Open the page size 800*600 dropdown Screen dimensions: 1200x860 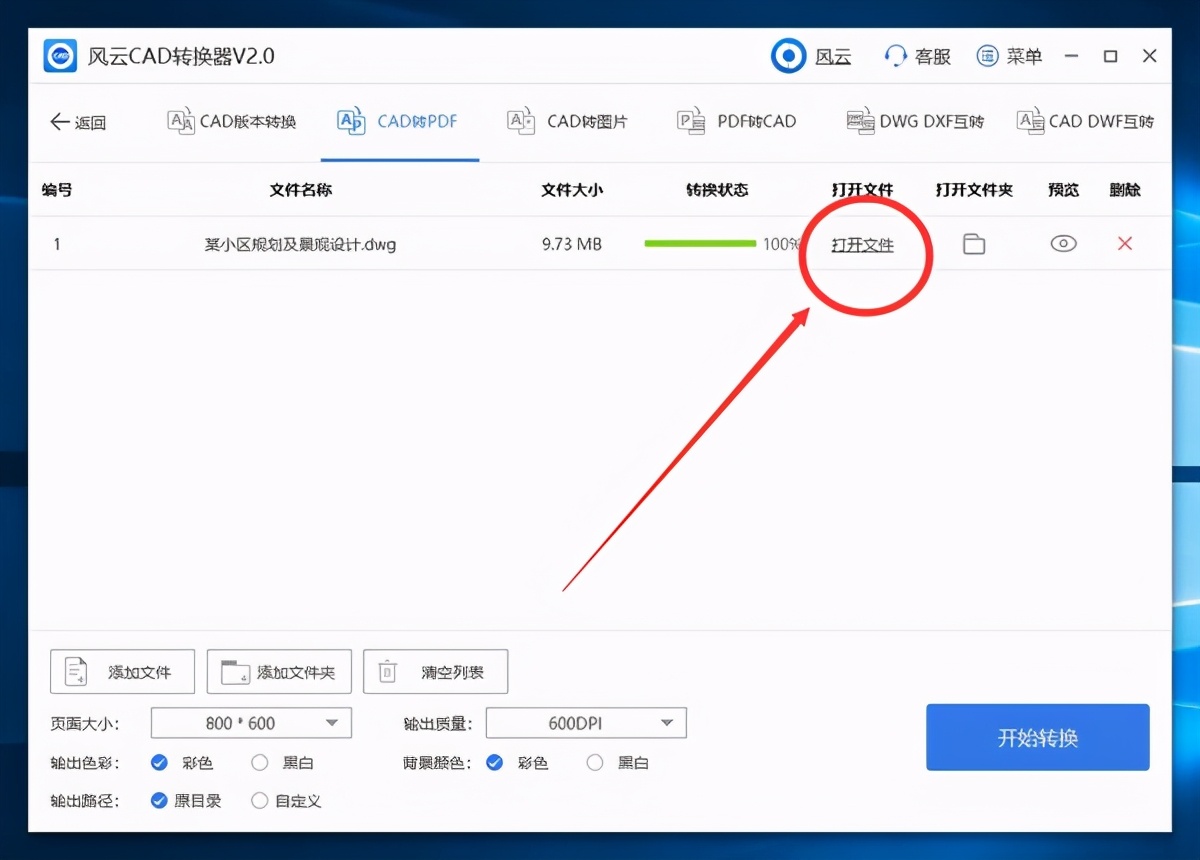[x=250, y=722]
